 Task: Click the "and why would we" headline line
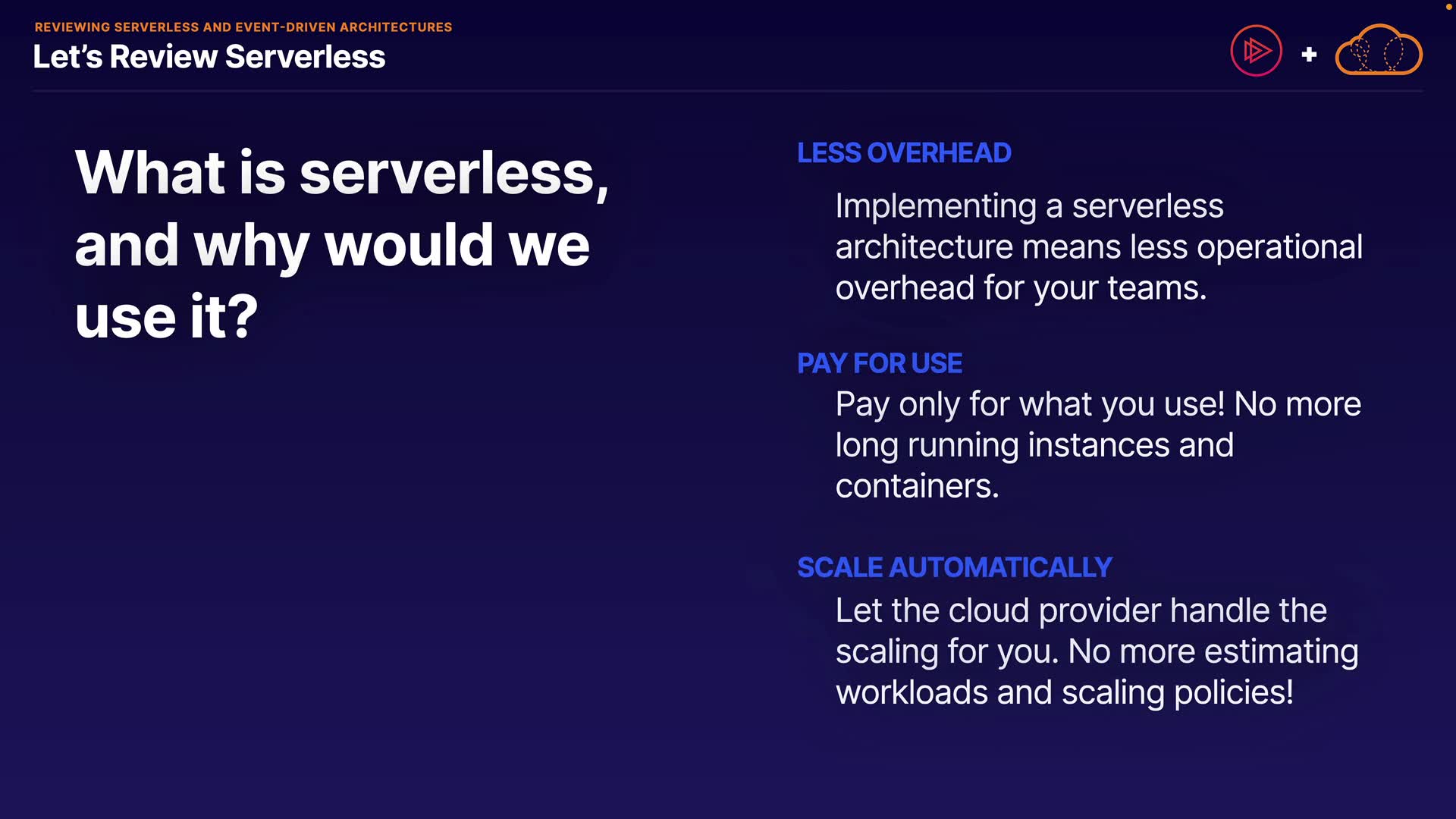tap(332, 245)
